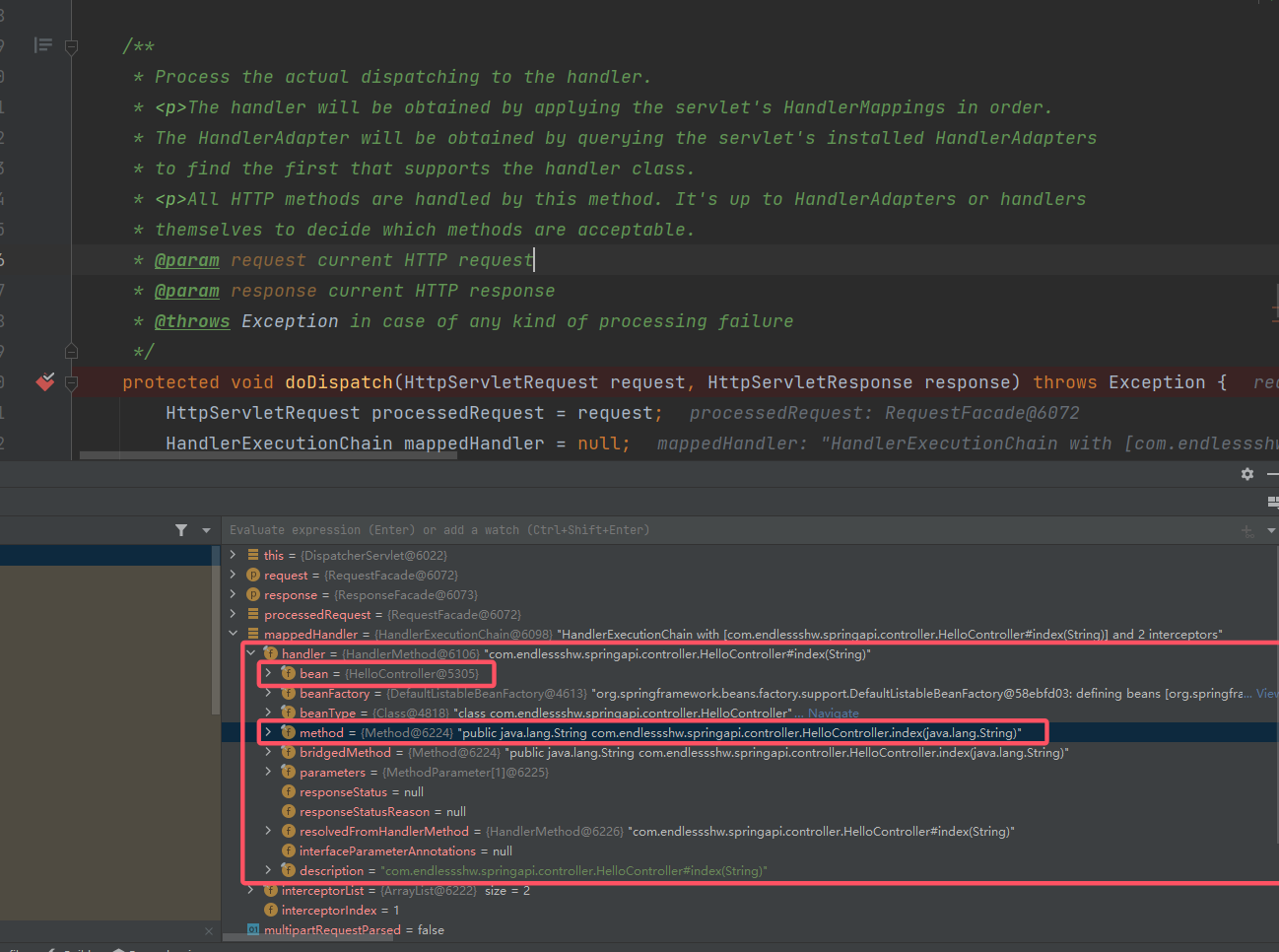Click the parameter icon beside request
The width and height of the screenshot is (1279, 952).
pyautogui.click(x=253, y=575)
